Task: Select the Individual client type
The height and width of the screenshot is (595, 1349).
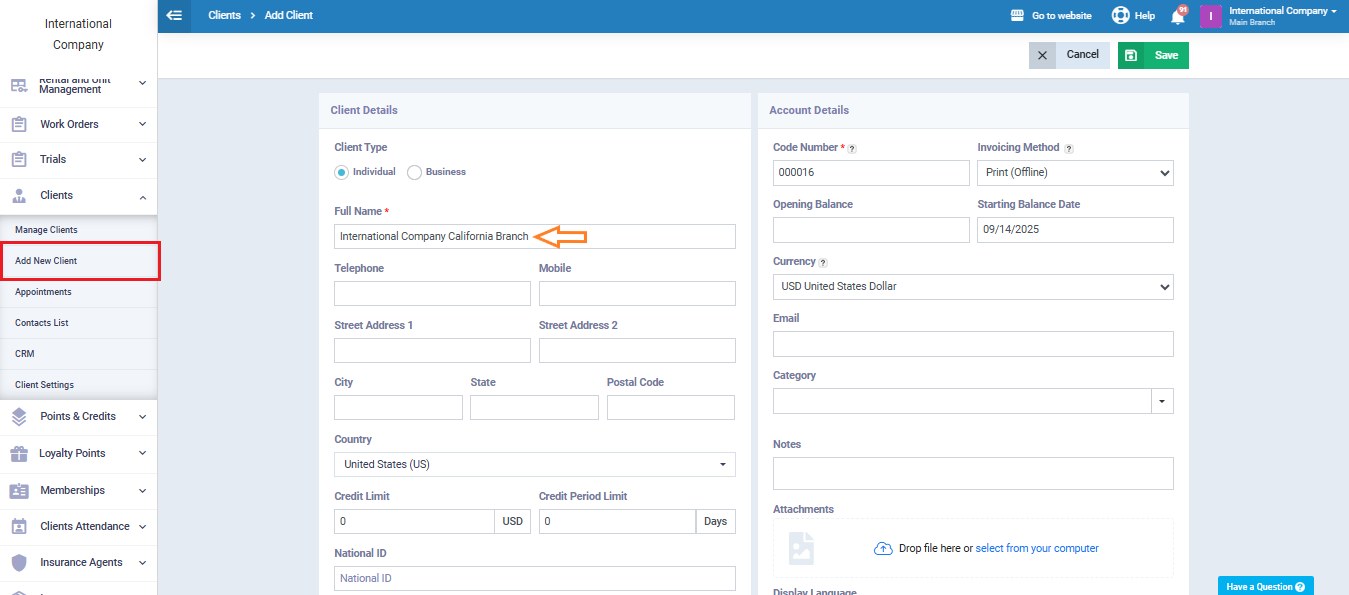Action: pos(342,172)
